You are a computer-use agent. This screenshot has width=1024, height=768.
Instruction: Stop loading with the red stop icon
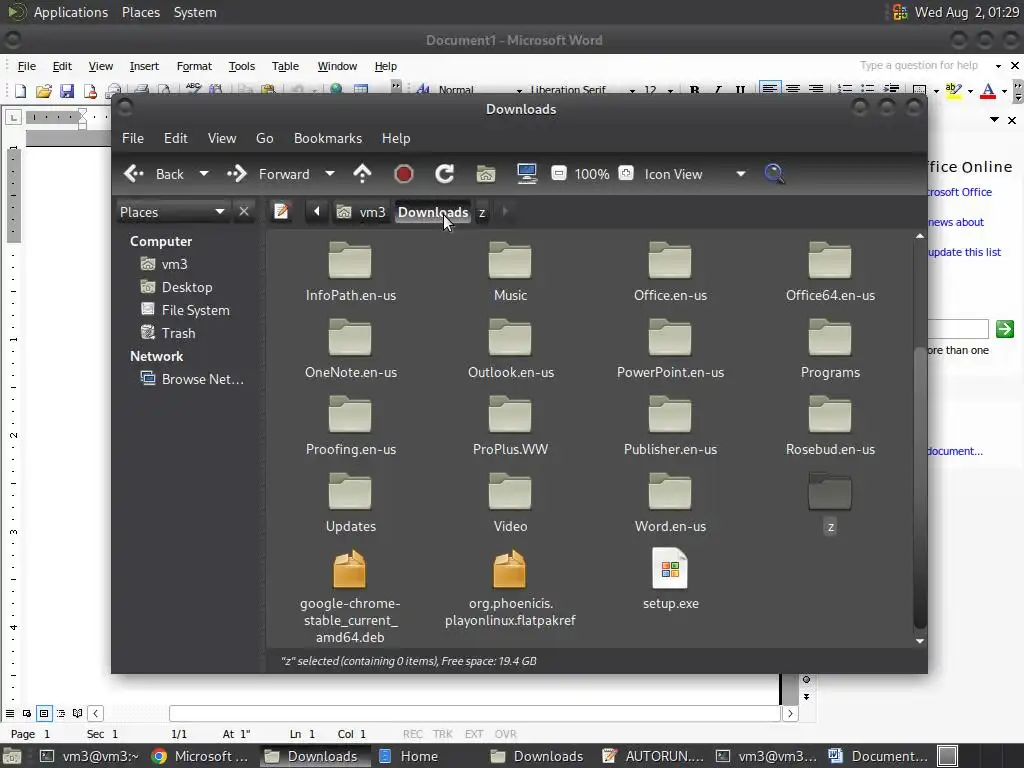coord(404,174)
